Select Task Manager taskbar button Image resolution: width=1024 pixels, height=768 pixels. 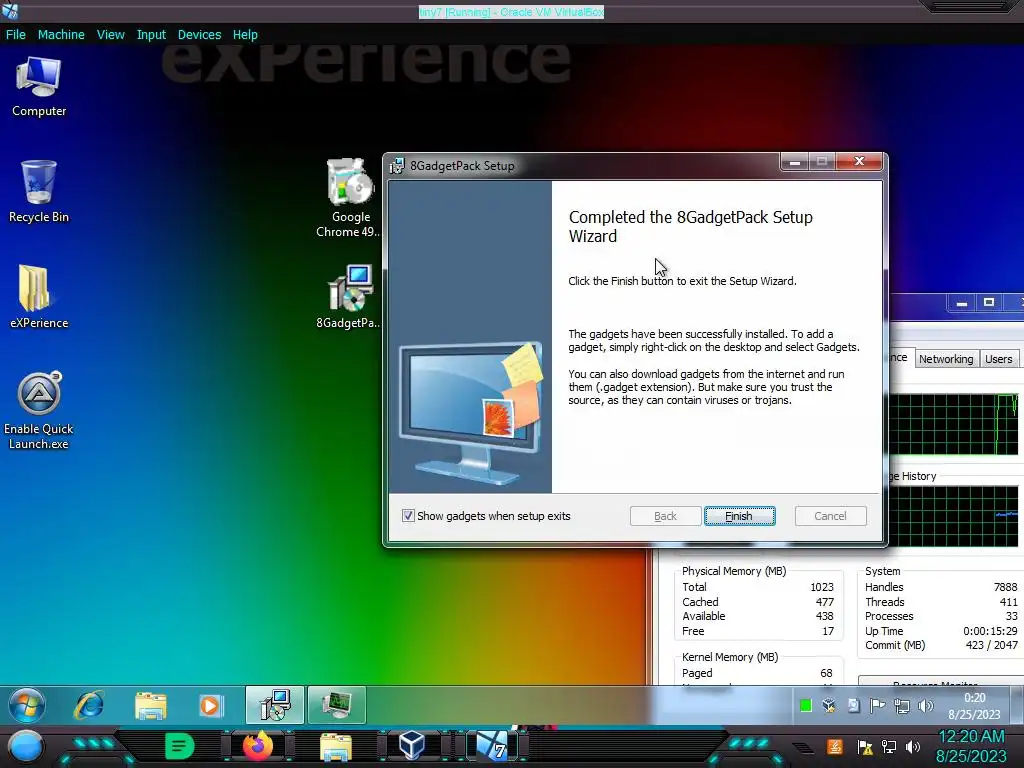tap(336, 705)
